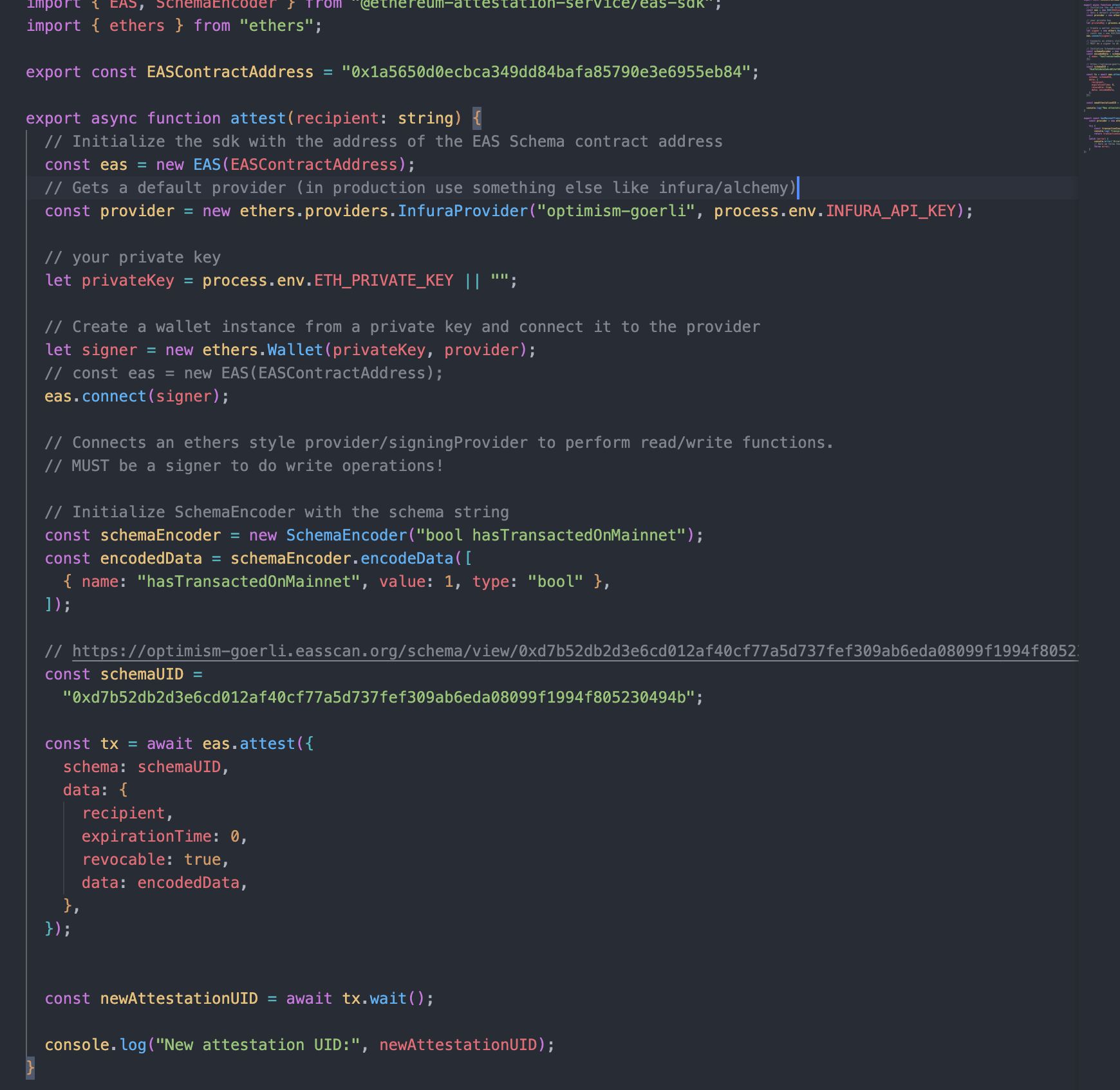Click 'EASContractAddress' in the export const line
Screen dimensions: 1120x1090
tap(230, 72)
